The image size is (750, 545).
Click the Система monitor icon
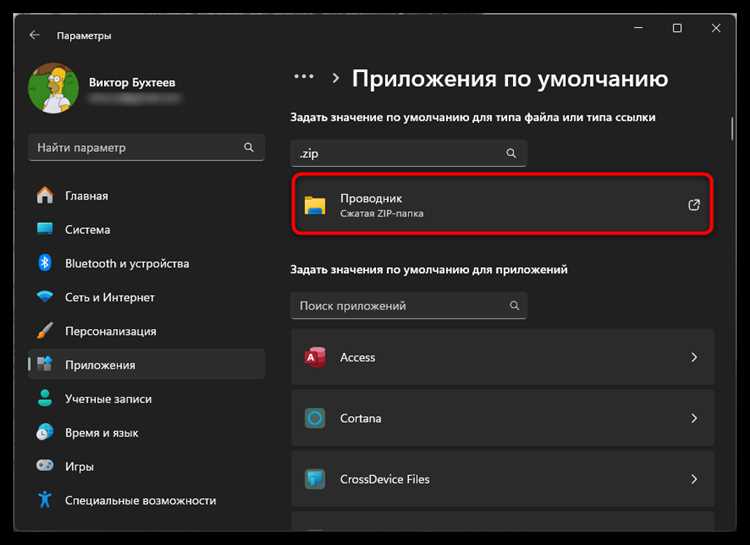coord(45,229)
